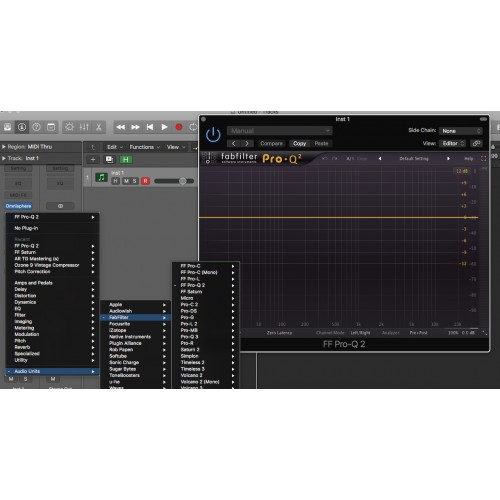
Task: Click the Compare button in plugin header
Action: (271, 143)
